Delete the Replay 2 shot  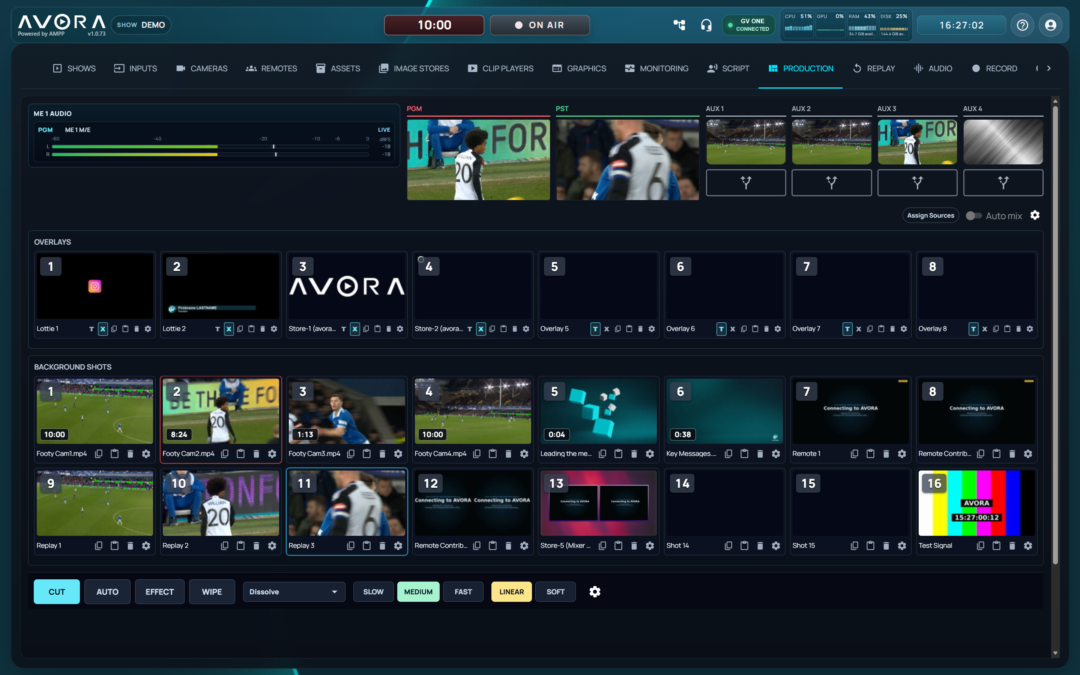pos(256,546)
